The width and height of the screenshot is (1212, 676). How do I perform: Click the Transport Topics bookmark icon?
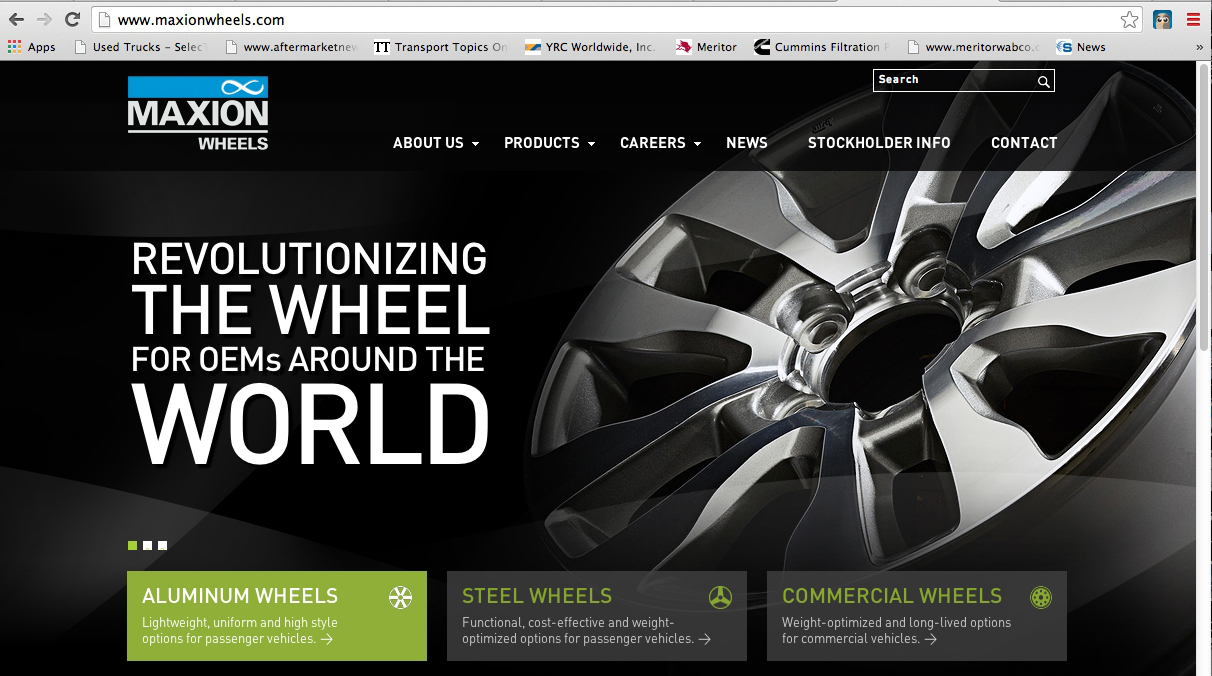[381, 46]
